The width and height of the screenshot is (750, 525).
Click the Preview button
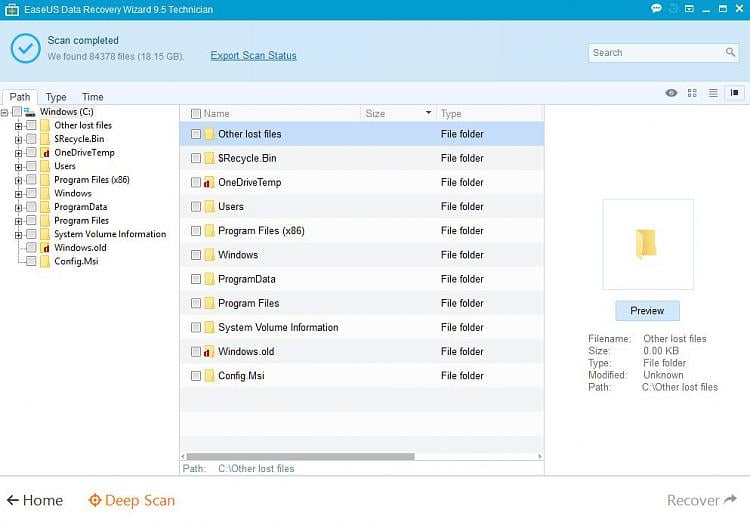coord(647,311)
